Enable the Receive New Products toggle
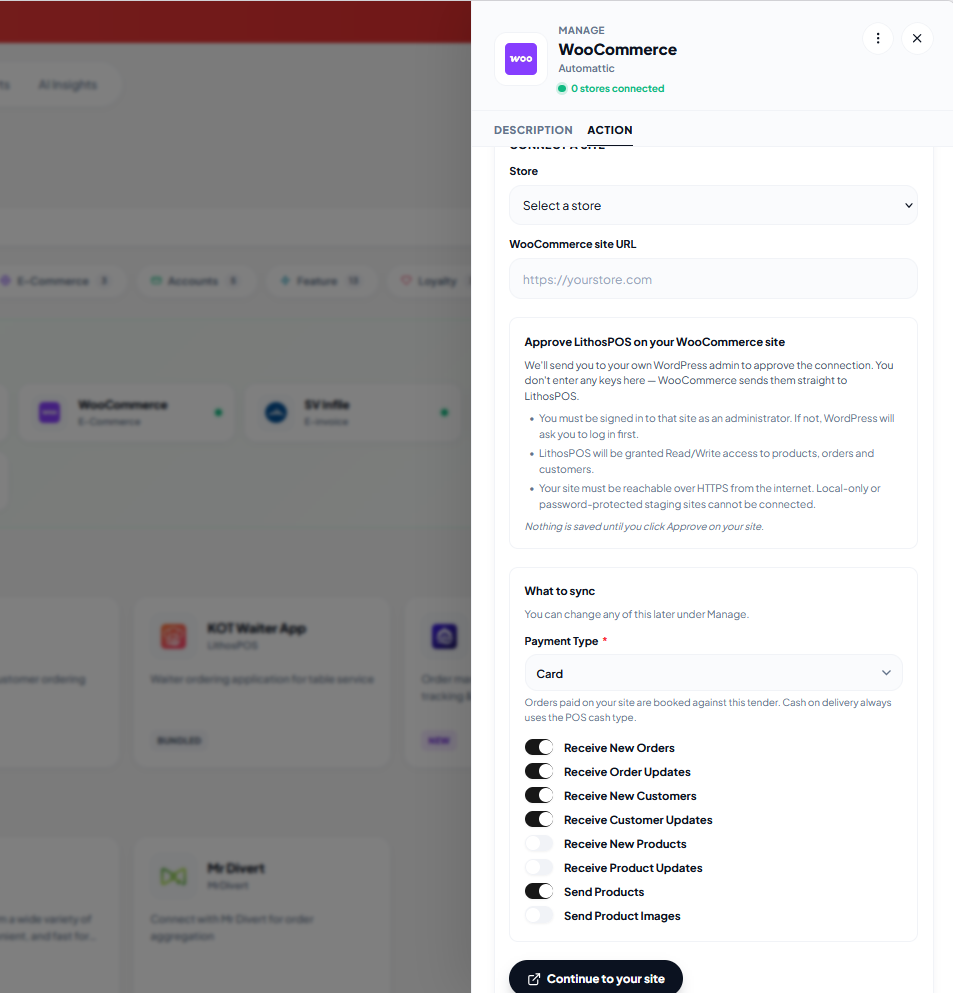This screenshot has height=993, width=953. tap(539, 844)
